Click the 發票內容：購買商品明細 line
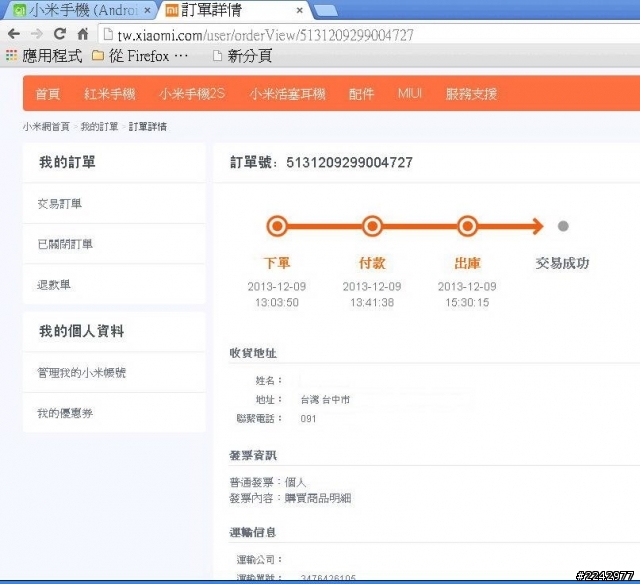Viewport: 640px width, 584px height. coord(291,498)
